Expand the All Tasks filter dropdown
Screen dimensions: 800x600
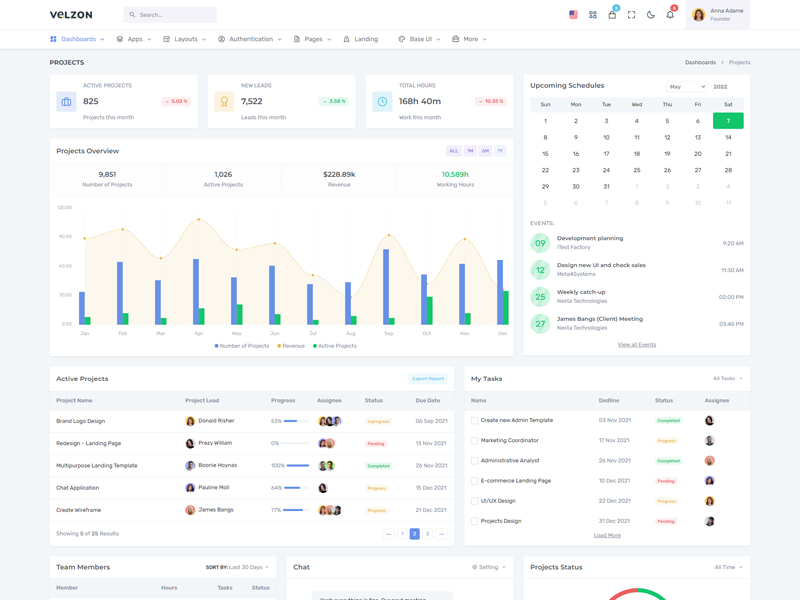[x=727, y=379]
